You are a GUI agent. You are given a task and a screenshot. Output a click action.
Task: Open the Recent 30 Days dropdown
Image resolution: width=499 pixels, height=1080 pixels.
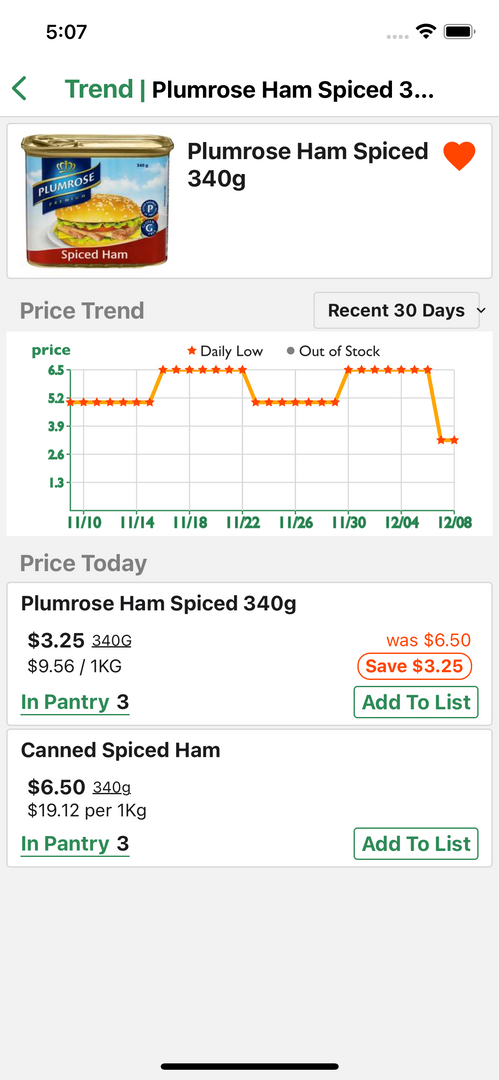coord(397,311)
